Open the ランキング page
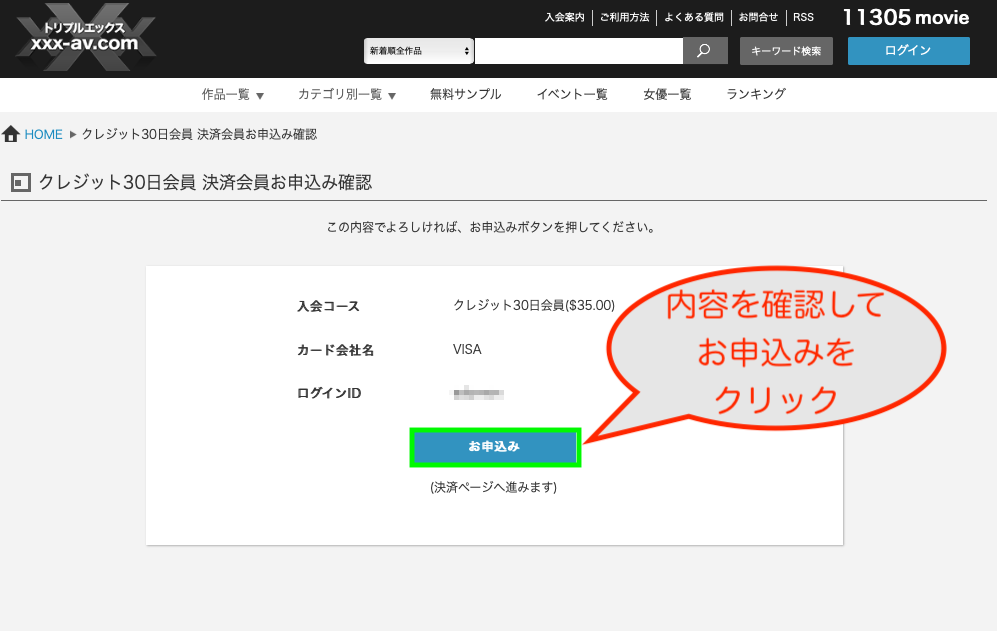The image size is (997, 631). (756, 95)
